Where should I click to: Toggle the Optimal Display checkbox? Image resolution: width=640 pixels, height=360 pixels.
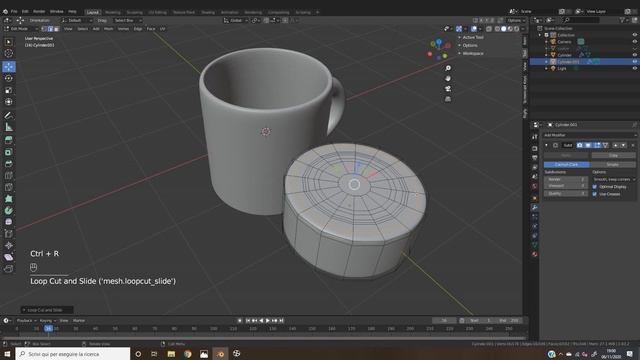pyautogui.click(x=595, y=187)
